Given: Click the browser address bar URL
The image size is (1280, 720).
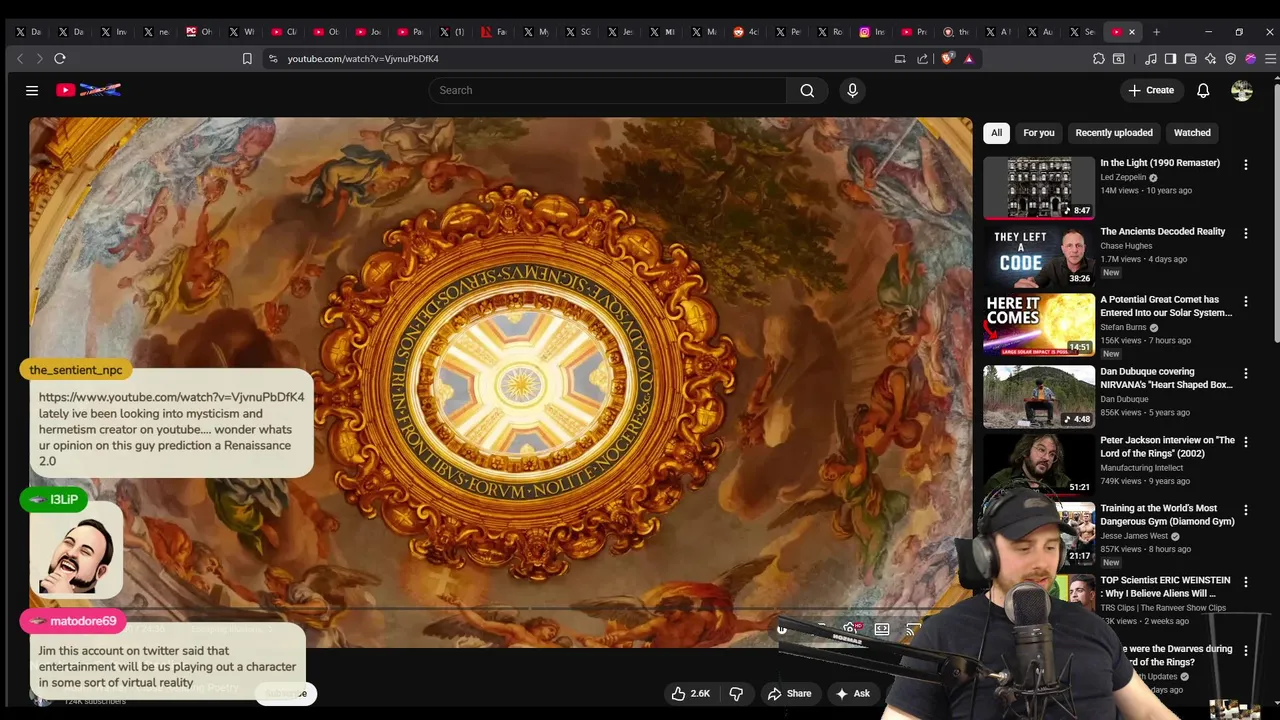Looking at the screenshot, I should click(363, 59).
